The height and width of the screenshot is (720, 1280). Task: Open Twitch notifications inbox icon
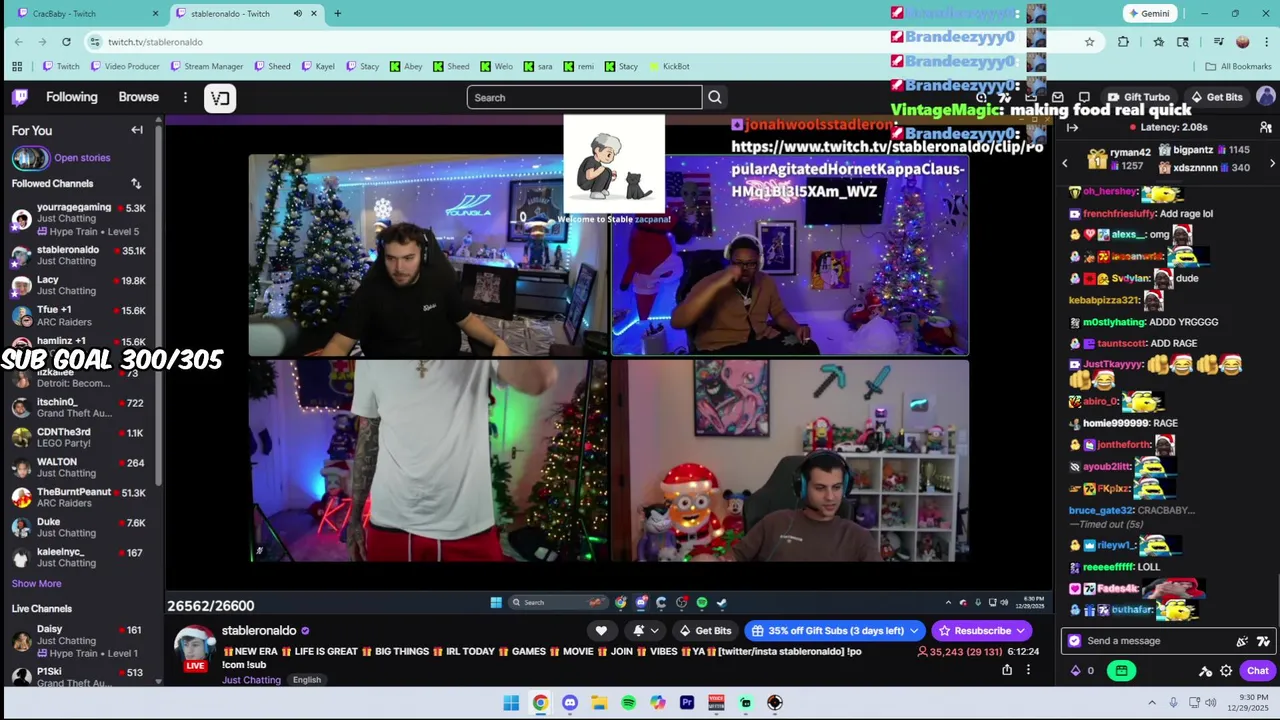[1058, 97]
